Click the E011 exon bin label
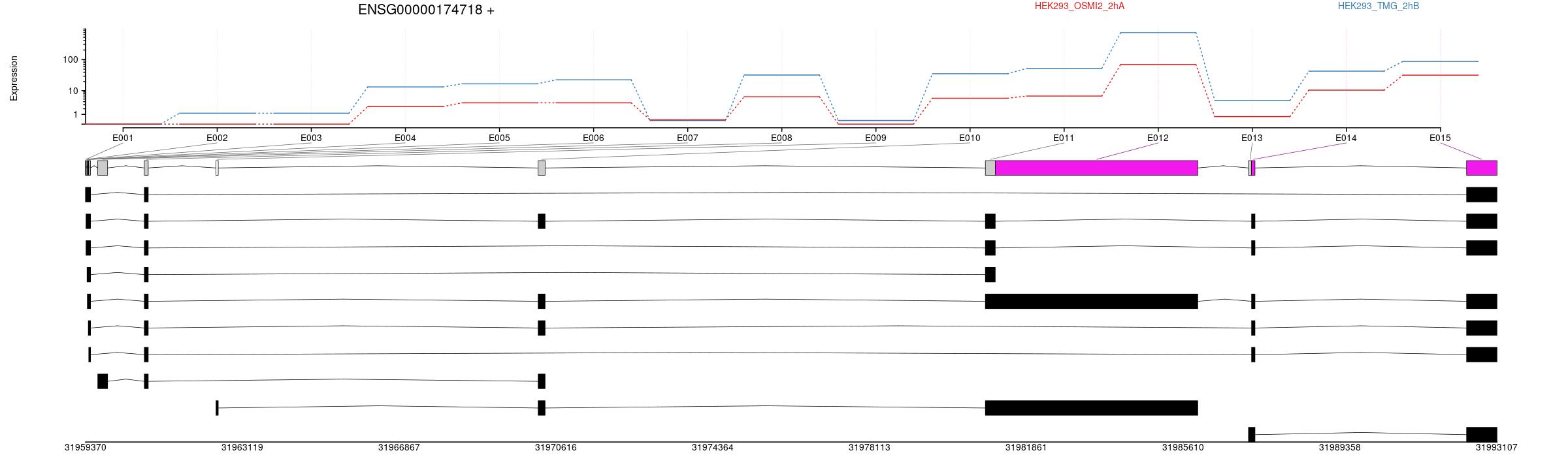1568x457 pixels. point(1064,138)
